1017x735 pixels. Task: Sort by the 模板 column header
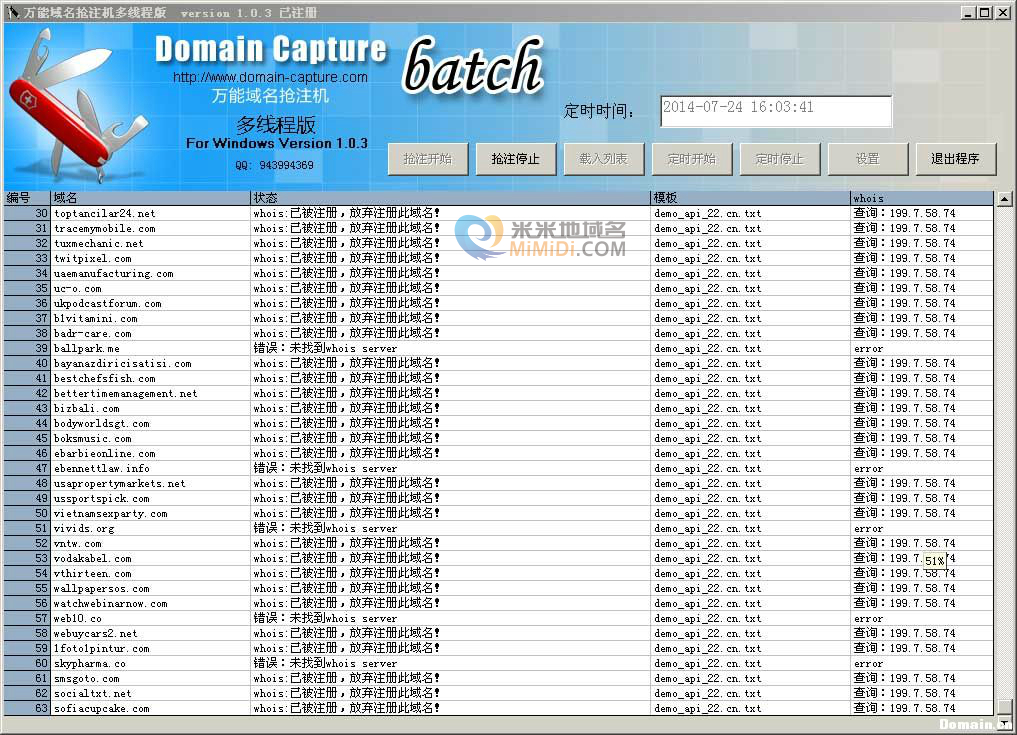[750, 198]
